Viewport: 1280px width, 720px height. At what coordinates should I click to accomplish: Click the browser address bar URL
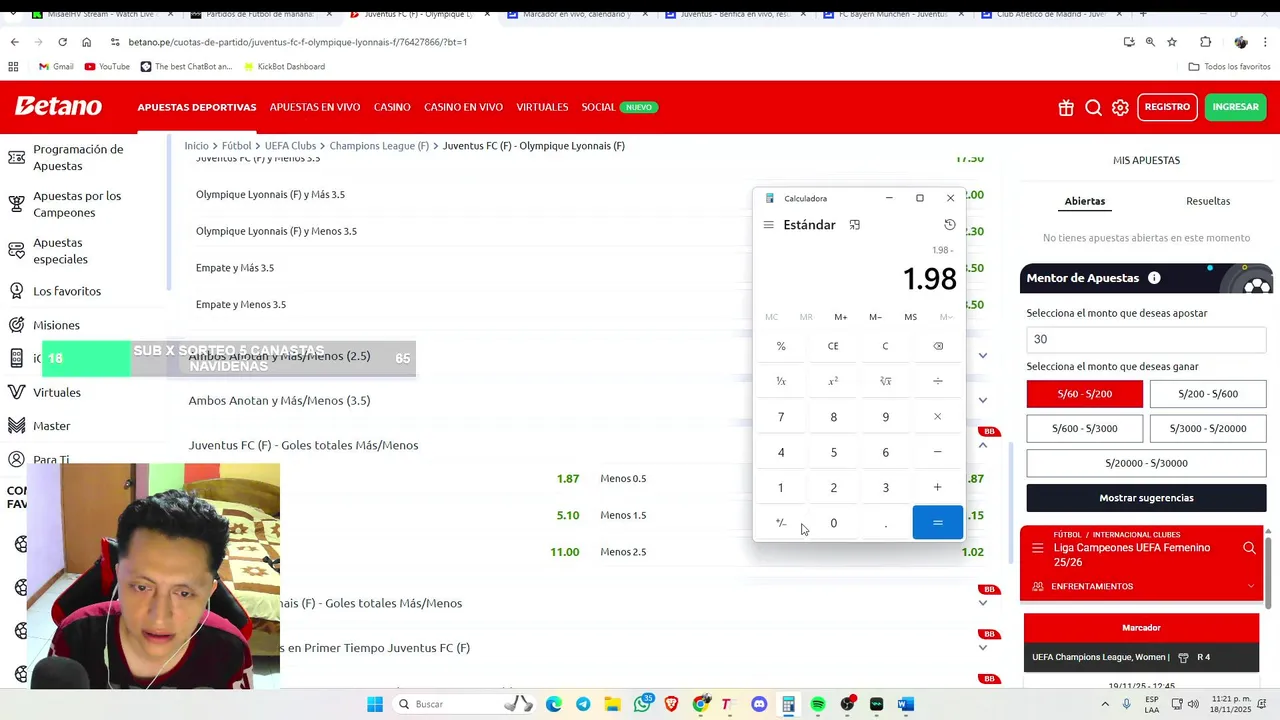click(x=298, y=42)
